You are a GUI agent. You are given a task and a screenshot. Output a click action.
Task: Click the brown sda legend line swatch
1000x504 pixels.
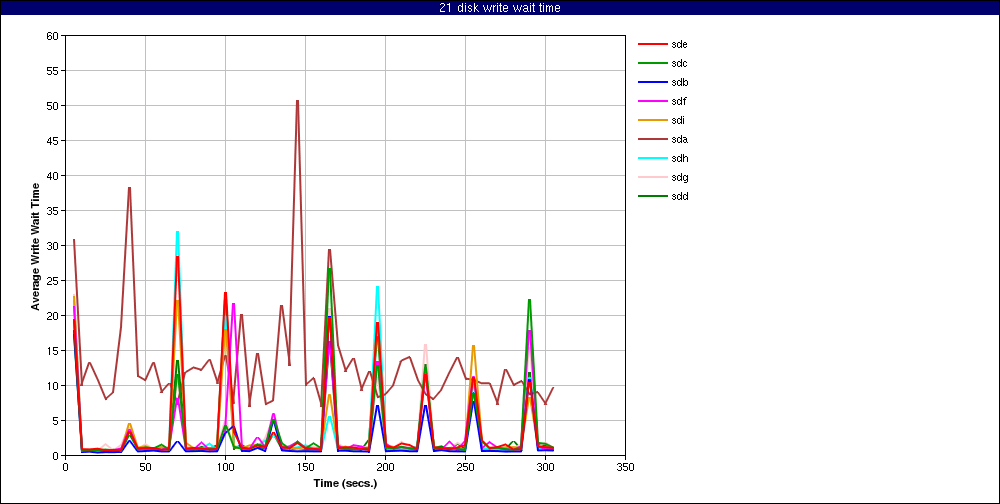651,139
